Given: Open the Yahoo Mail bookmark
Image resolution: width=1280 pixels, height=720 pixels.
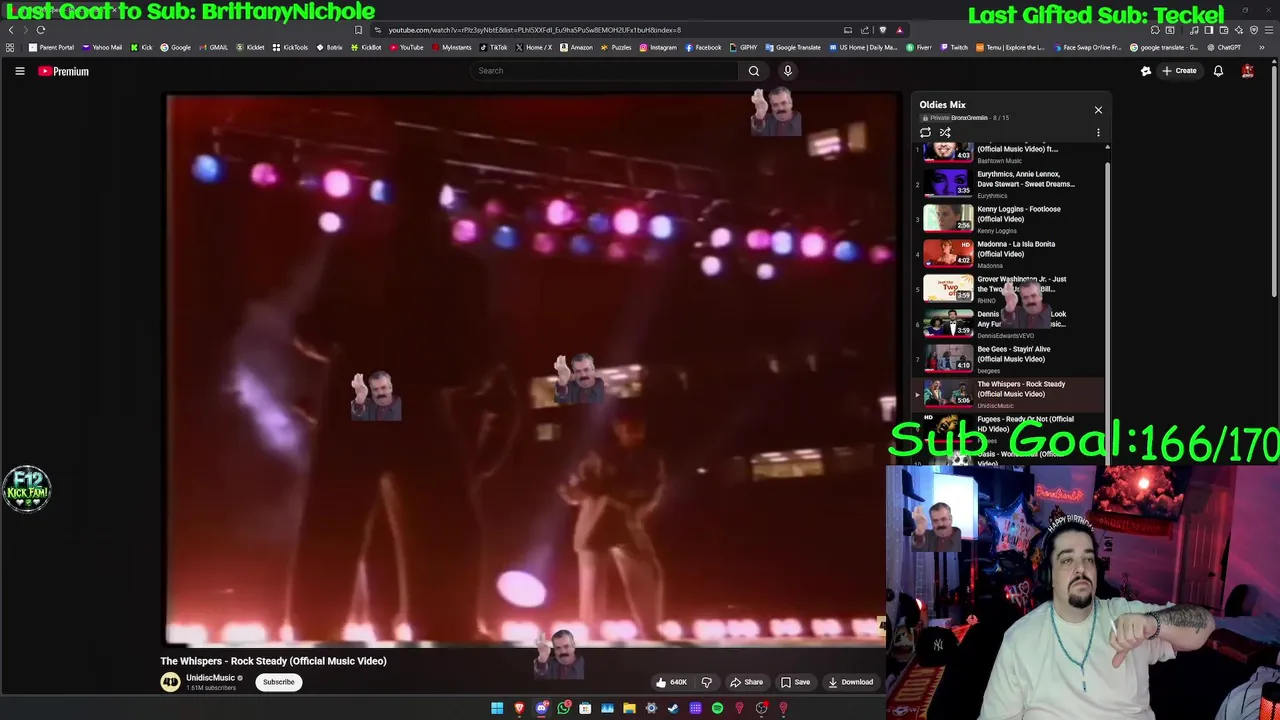Looking at the screenshot, I should click(102, 47).
